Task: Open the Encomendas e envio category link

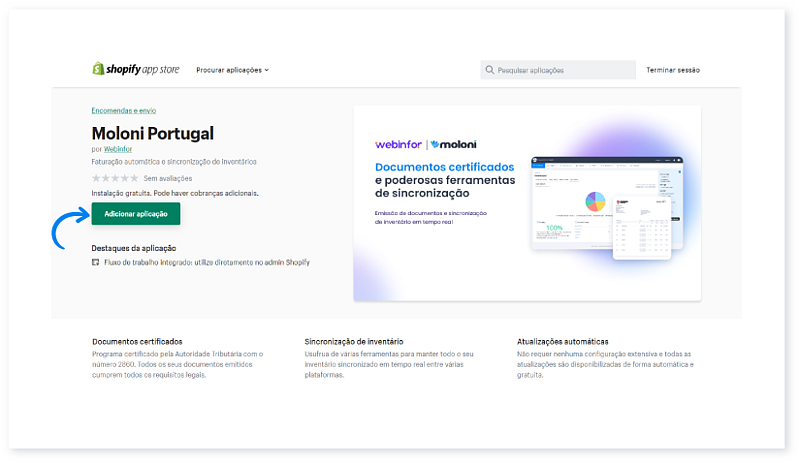Action: point(123,110)
